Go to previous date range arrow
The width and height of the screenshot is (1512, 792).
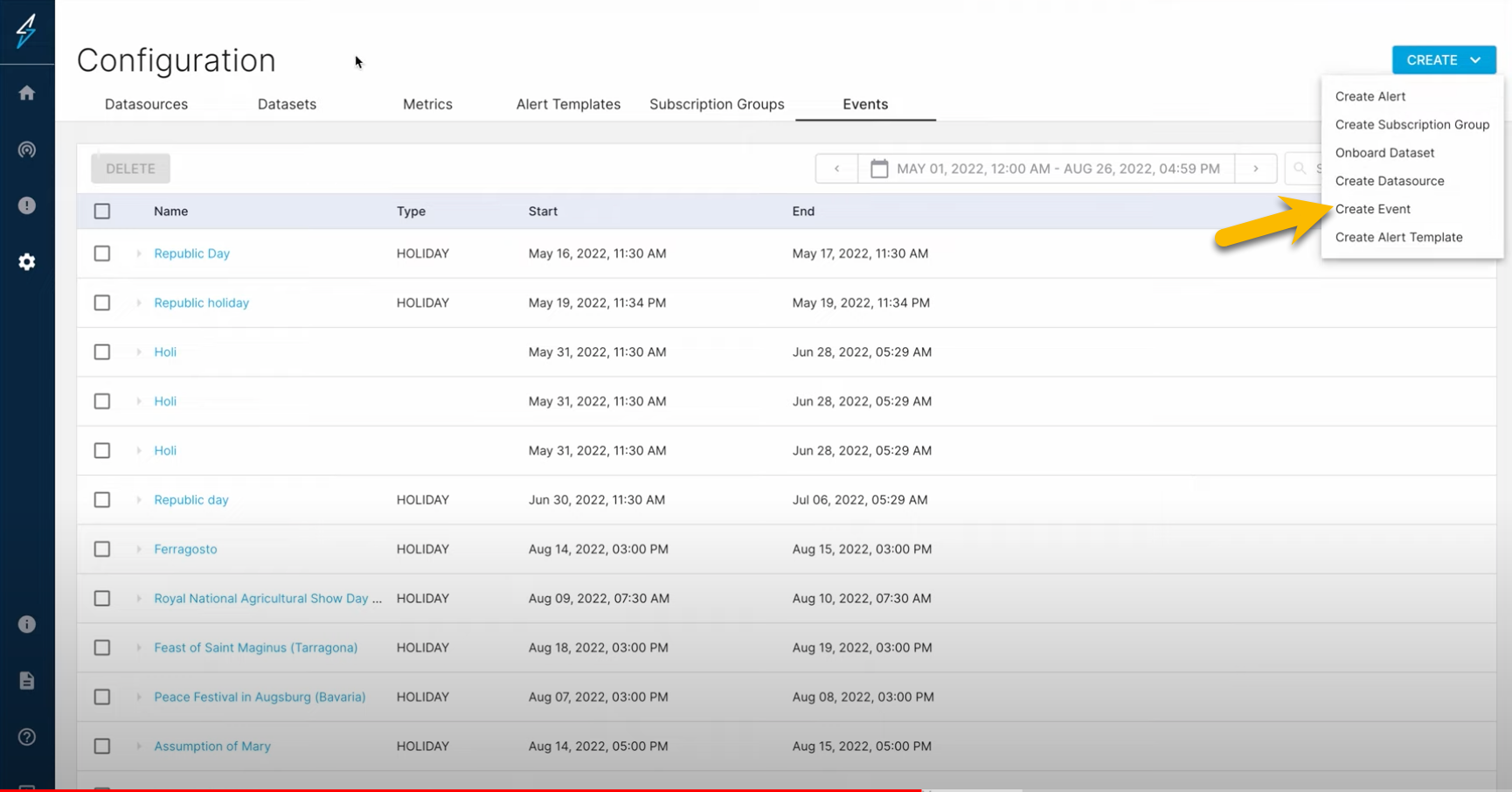pyautogui.click(x=836, y=169)
